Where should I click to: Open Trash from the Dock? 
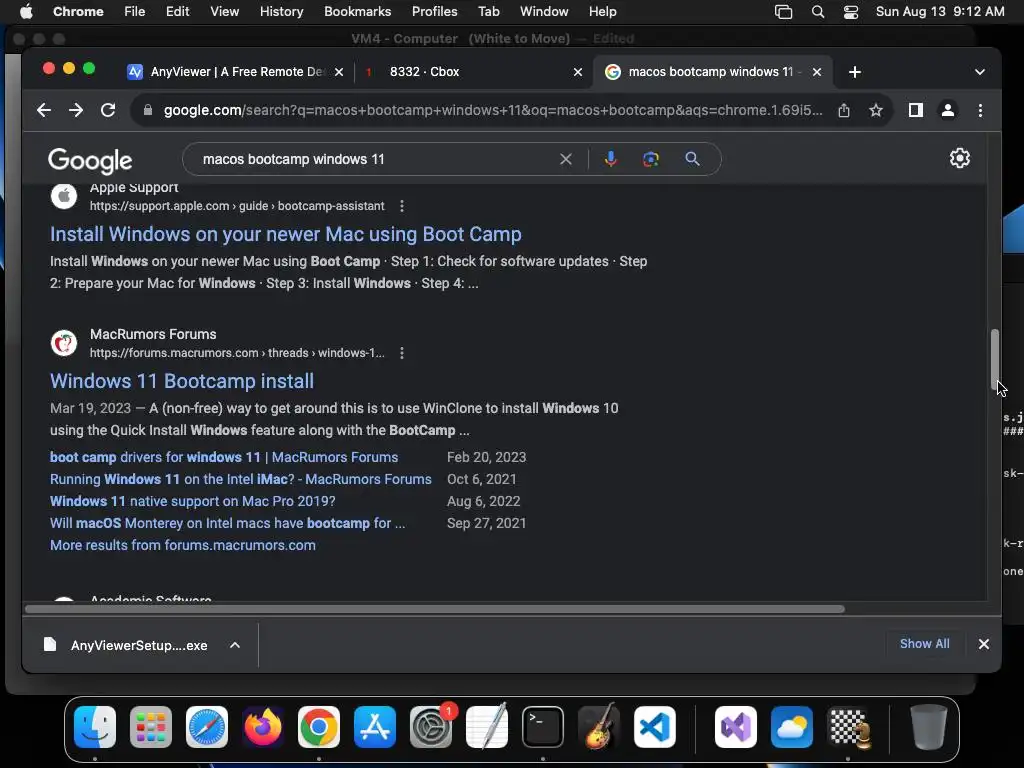pyautogui.click(x=928, y=727)
